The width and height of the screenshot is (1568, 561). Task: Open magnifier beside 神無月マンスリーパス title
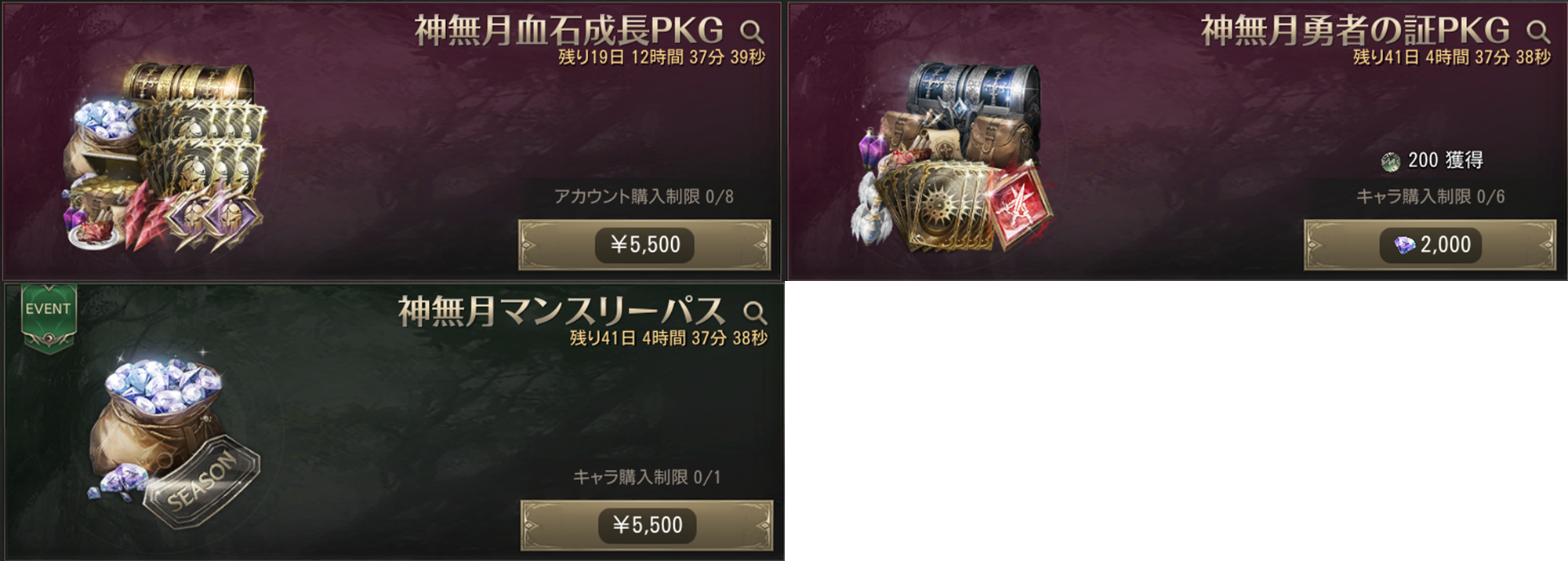tap(754, 312)
